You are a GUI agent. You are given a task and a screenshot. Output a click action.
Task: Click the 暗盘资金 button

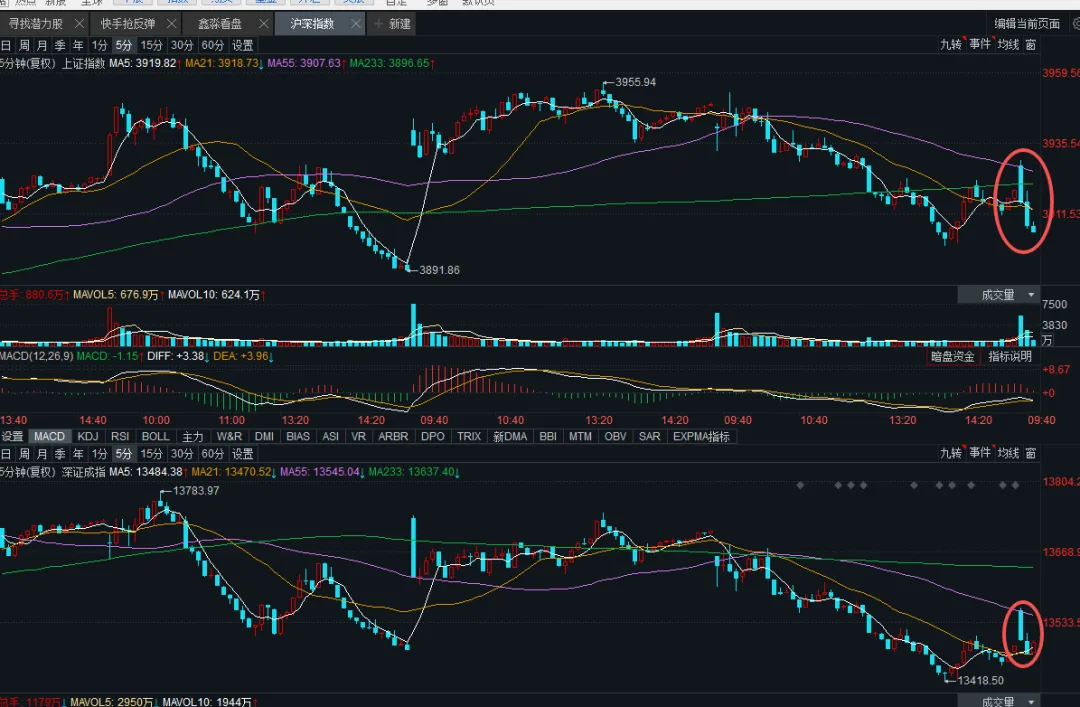952,356
